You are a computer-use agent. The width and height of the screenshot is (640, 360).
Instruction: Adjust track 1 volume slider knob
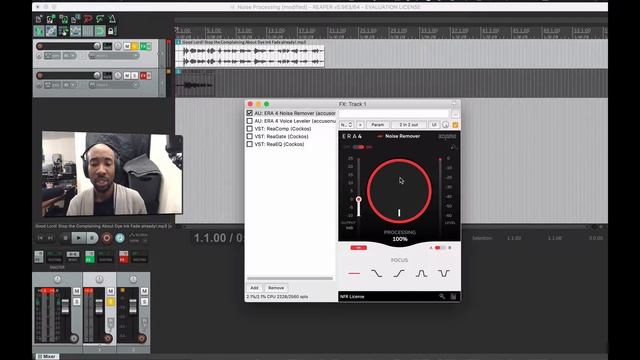tap(97, 46)
